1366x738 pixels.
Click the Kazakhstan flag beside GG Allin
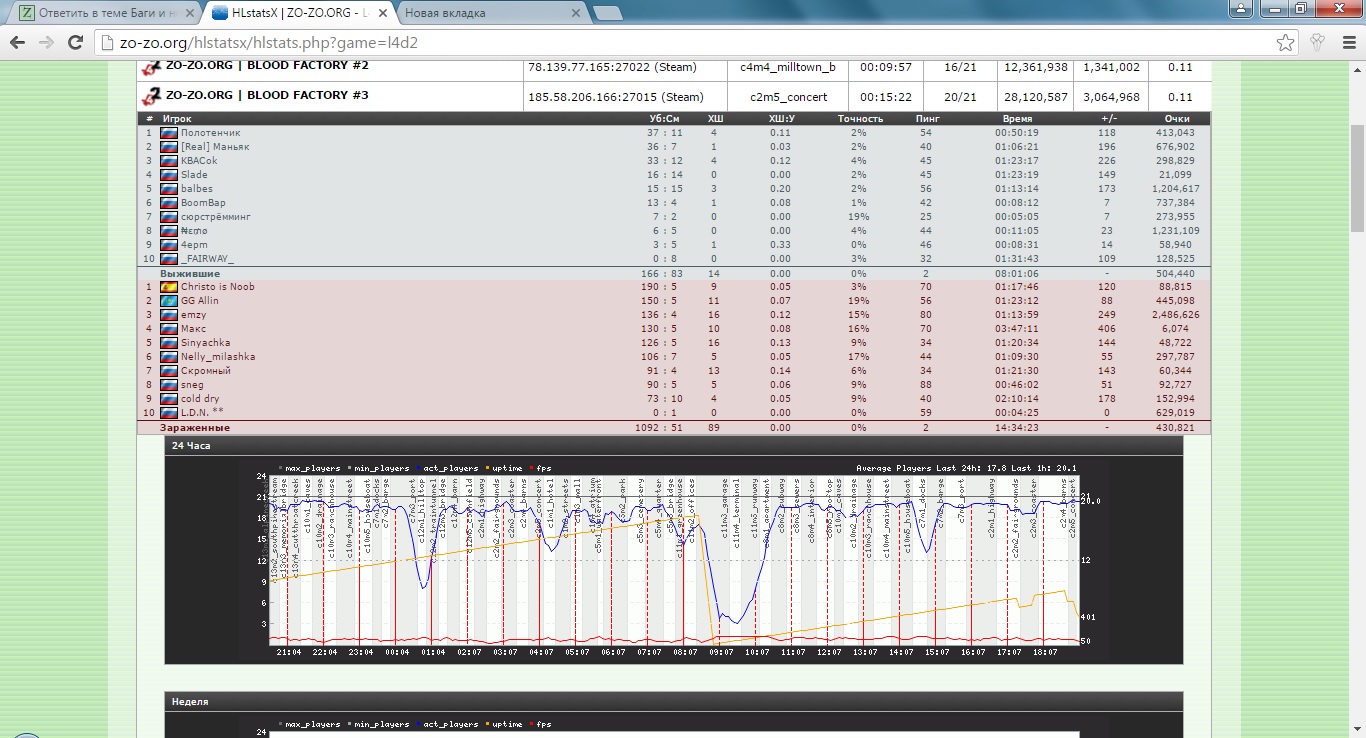point(168,301)
